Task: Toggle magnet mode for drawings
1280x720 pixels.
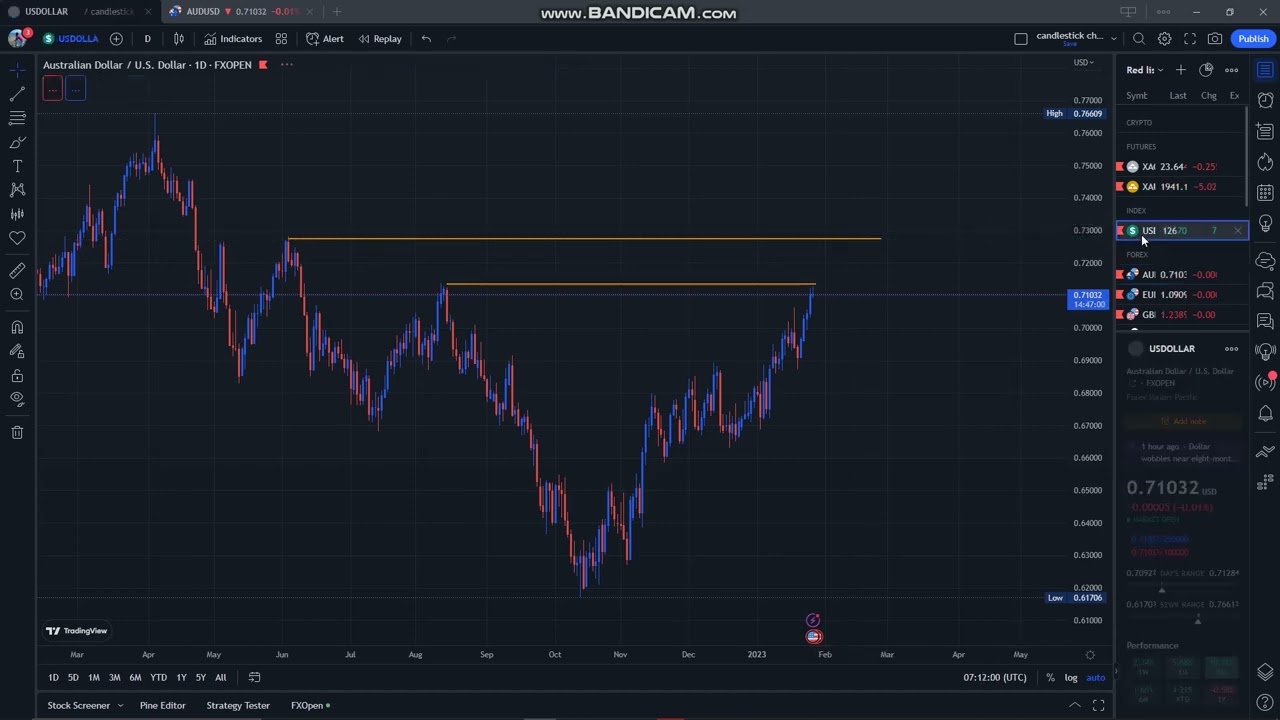Action: 17,328
